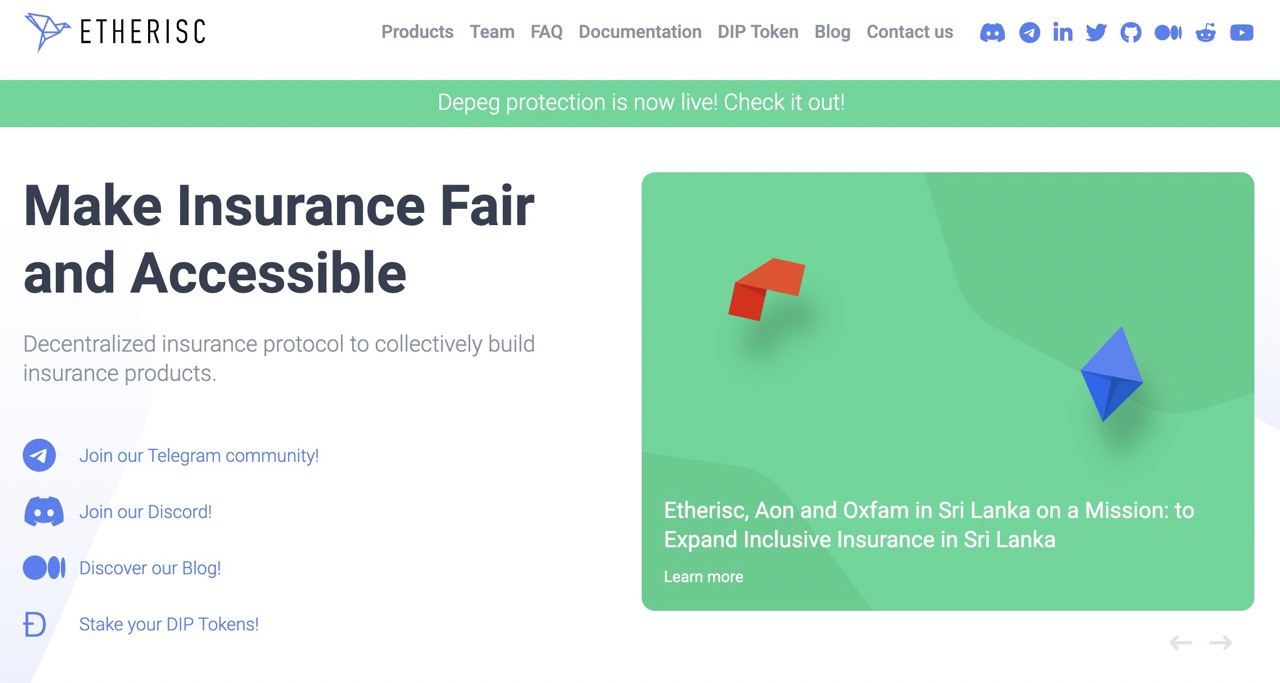Open the GitHub icon in the navbar
This screenshot has width=1280, height=683.
[x=1131, y=32]
